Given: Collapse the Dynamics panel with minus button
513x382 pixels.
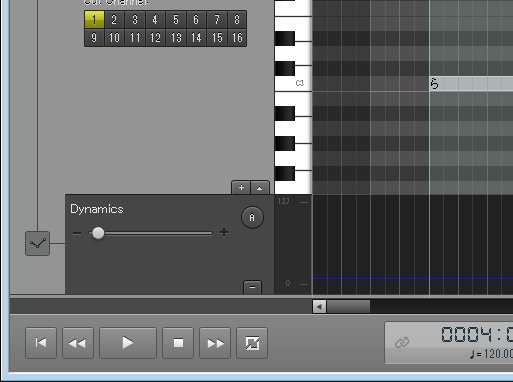Looking at the screenshot, I should [x=252, y=287].
